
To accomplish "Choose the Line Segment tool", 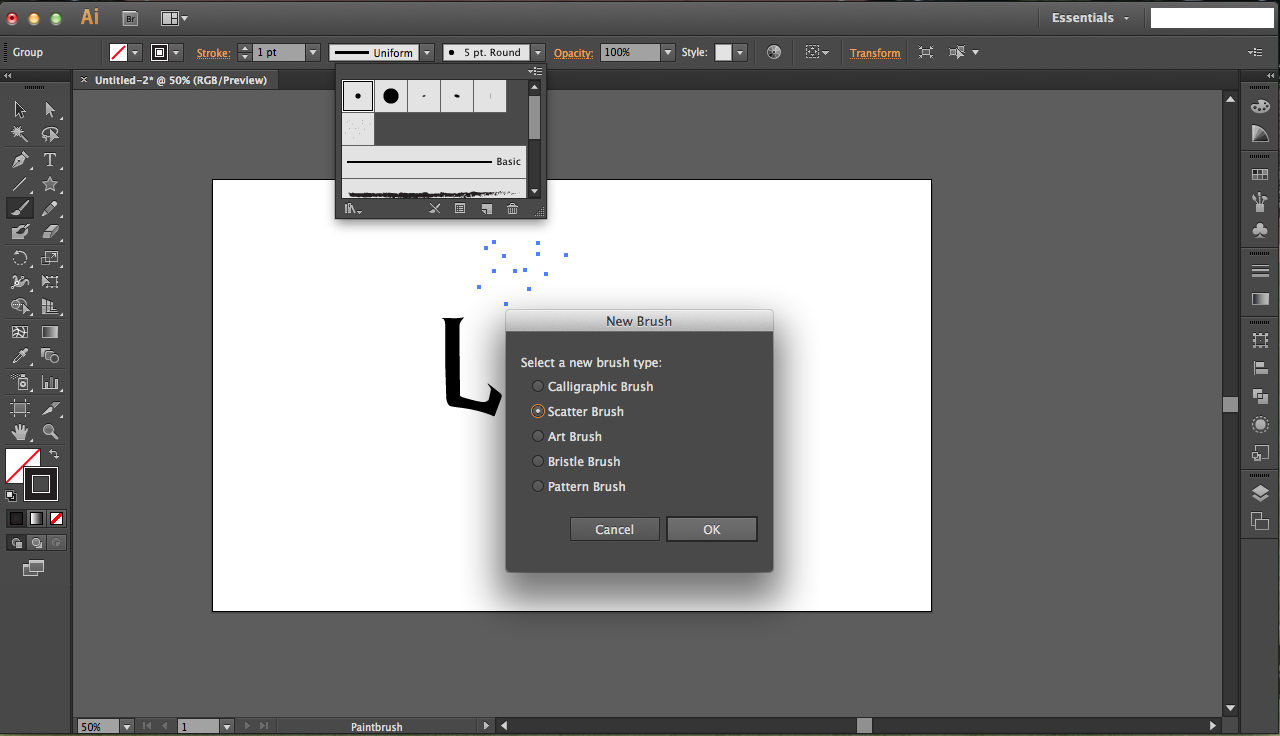I will click(20, 184).
